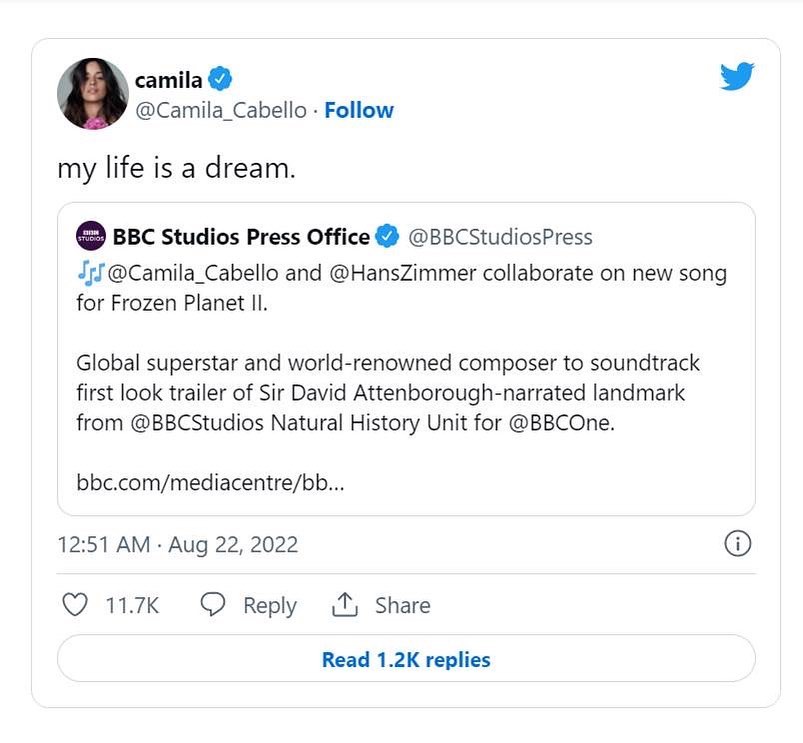The image size is (803, 743).
Task: Open the bbc.com/mediacentre link
Action: click(x=210, y=482)
